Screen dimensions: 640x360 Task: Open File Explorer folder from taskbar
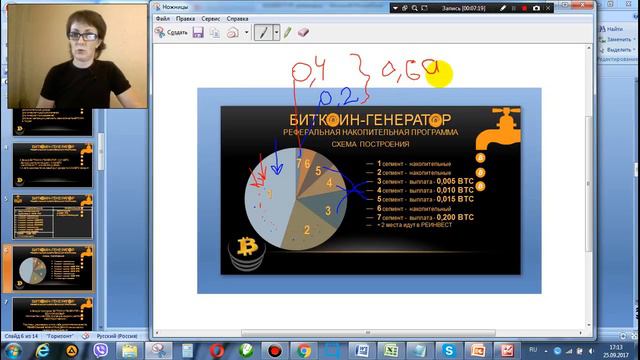click(x=129, y=351)
